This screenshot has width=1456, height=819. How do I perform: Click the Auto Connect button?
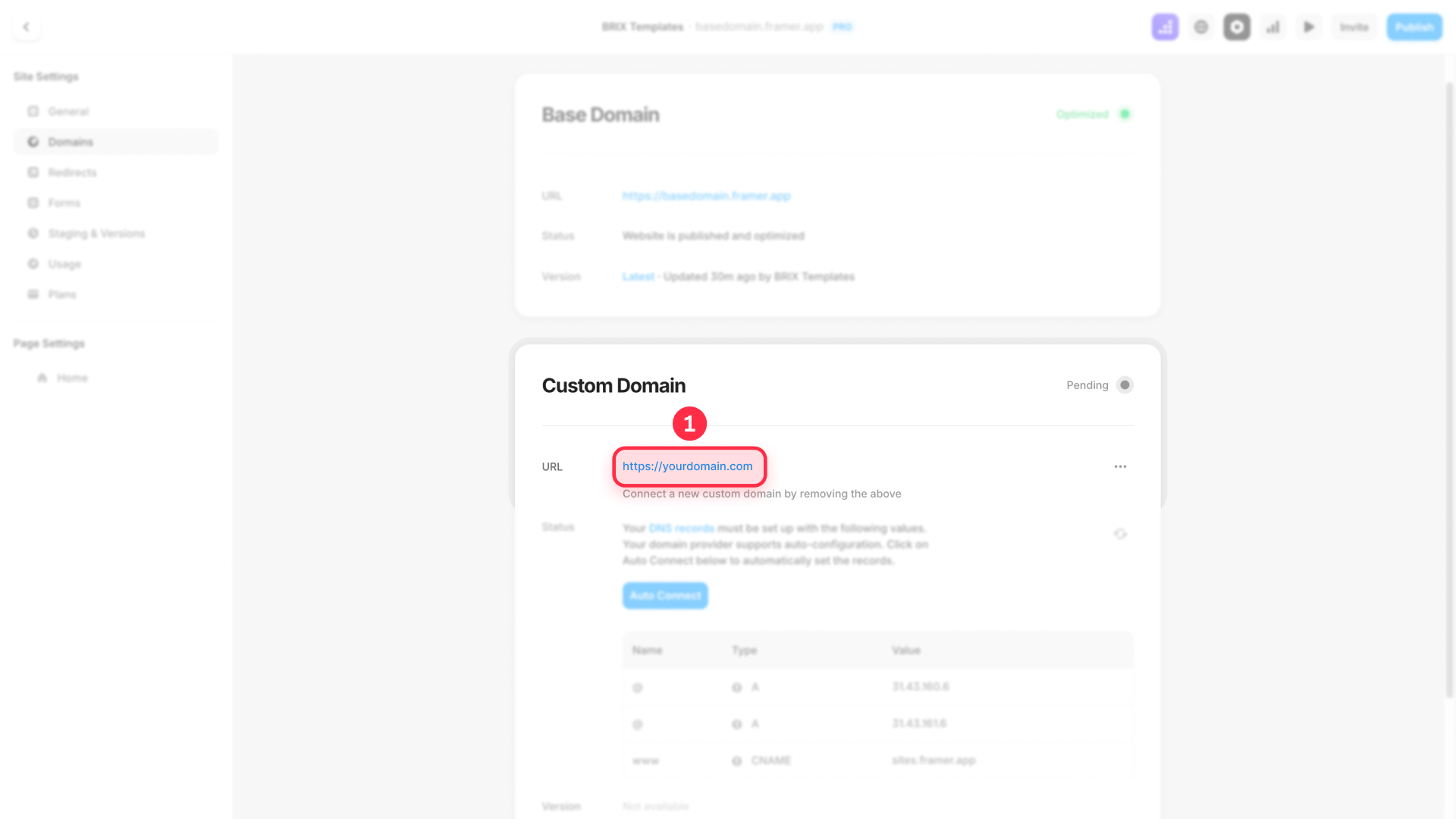click(x=665, y=595)
